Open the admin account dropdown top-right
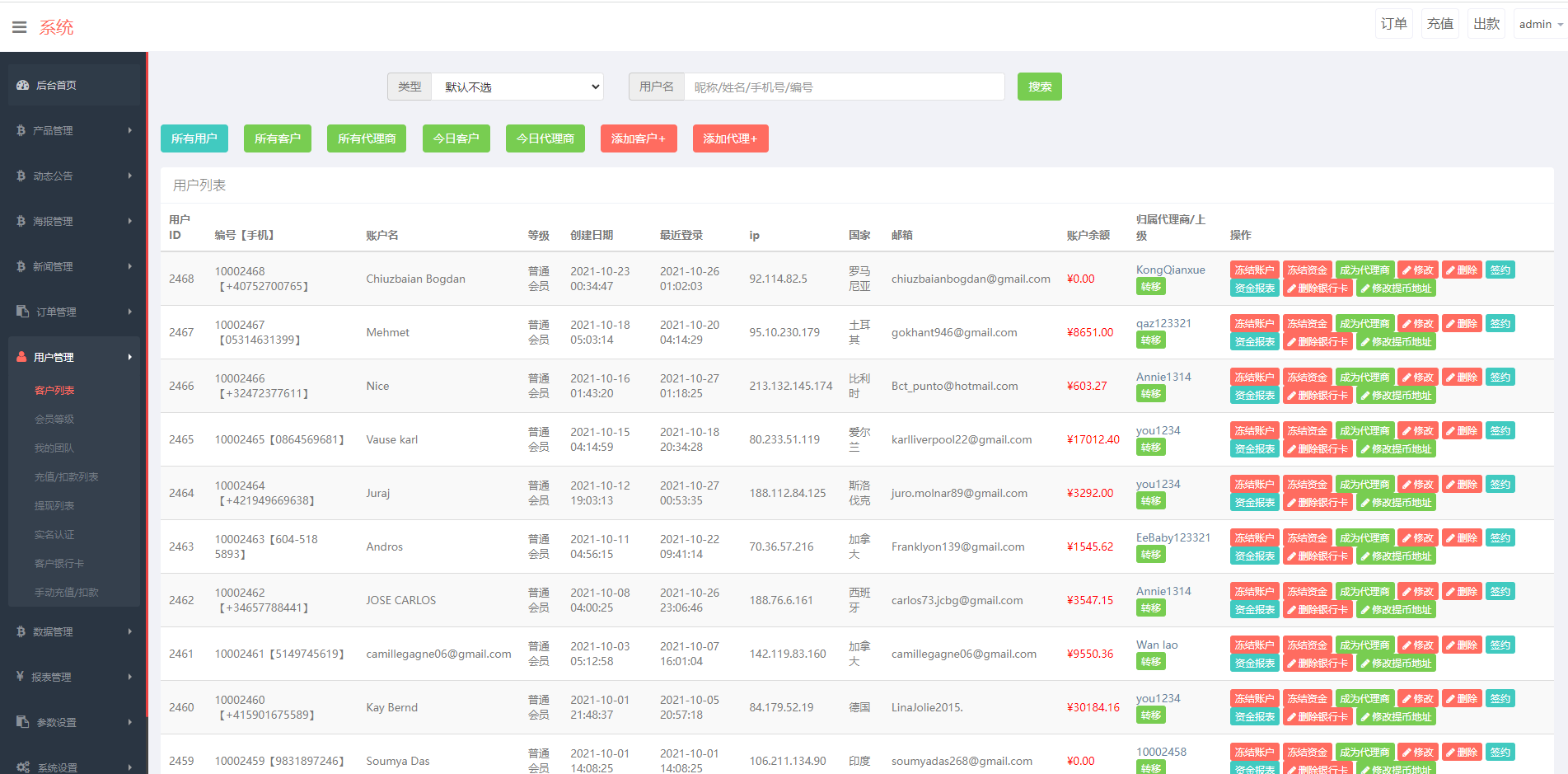 (x=1538, y=23)
